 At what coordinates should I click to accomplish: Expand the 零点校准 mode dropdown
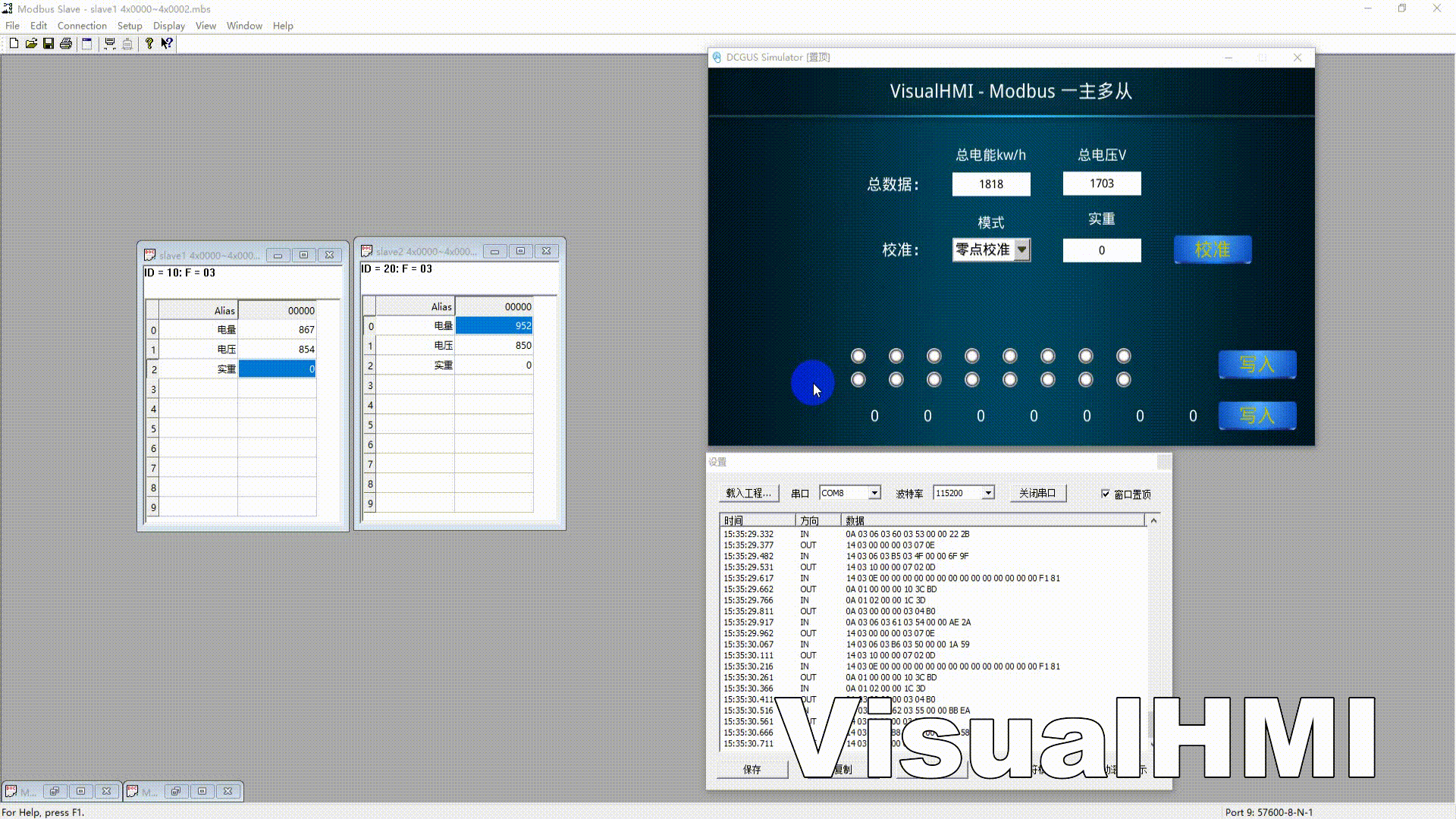(1022, 249)
